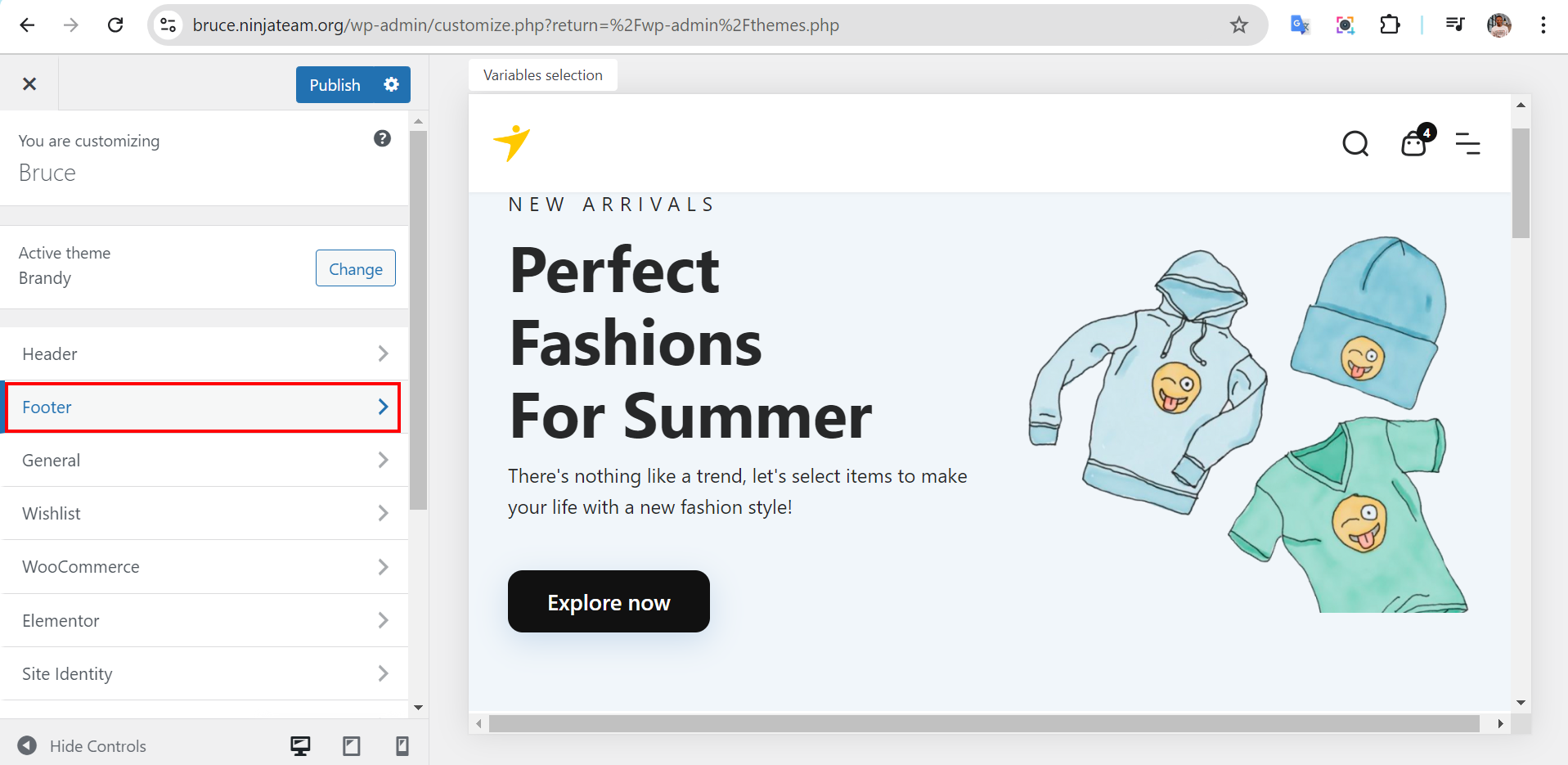Open the hamburger menu in preview header
Screen dimensions: 1568x765
(x=1467, y=144)
